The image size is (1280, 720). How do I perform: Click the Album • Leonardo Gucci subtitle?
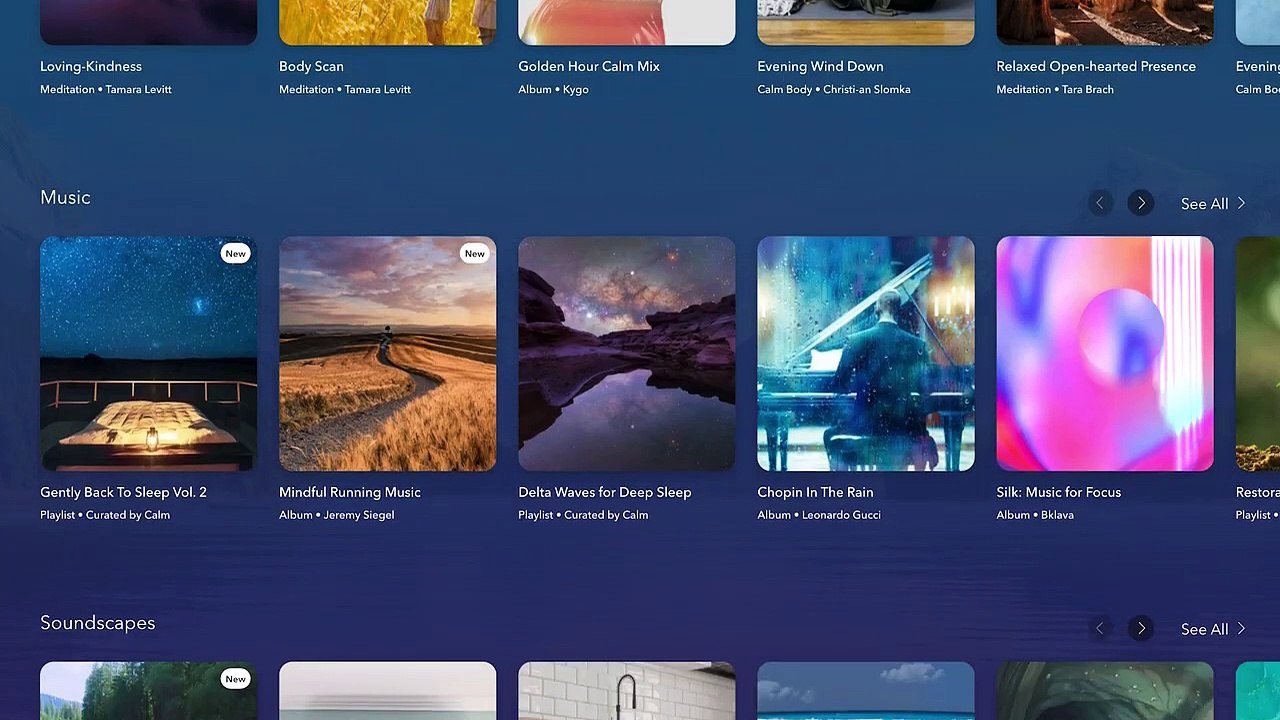pyautogui.click(x=819, y=515)
